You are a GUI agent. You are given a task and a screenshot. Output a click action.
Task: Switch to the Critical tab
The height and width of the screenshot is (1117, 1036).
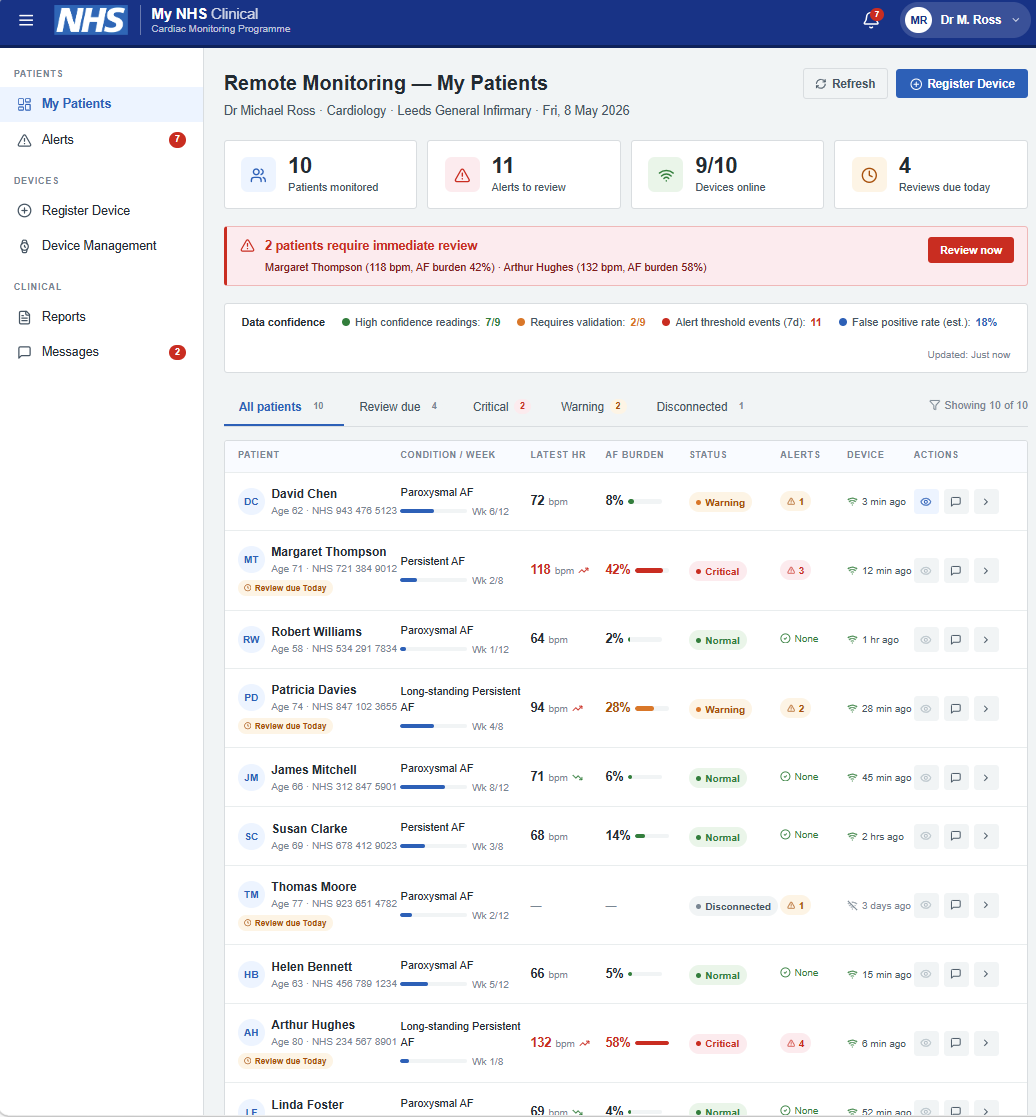coord(500,407)
